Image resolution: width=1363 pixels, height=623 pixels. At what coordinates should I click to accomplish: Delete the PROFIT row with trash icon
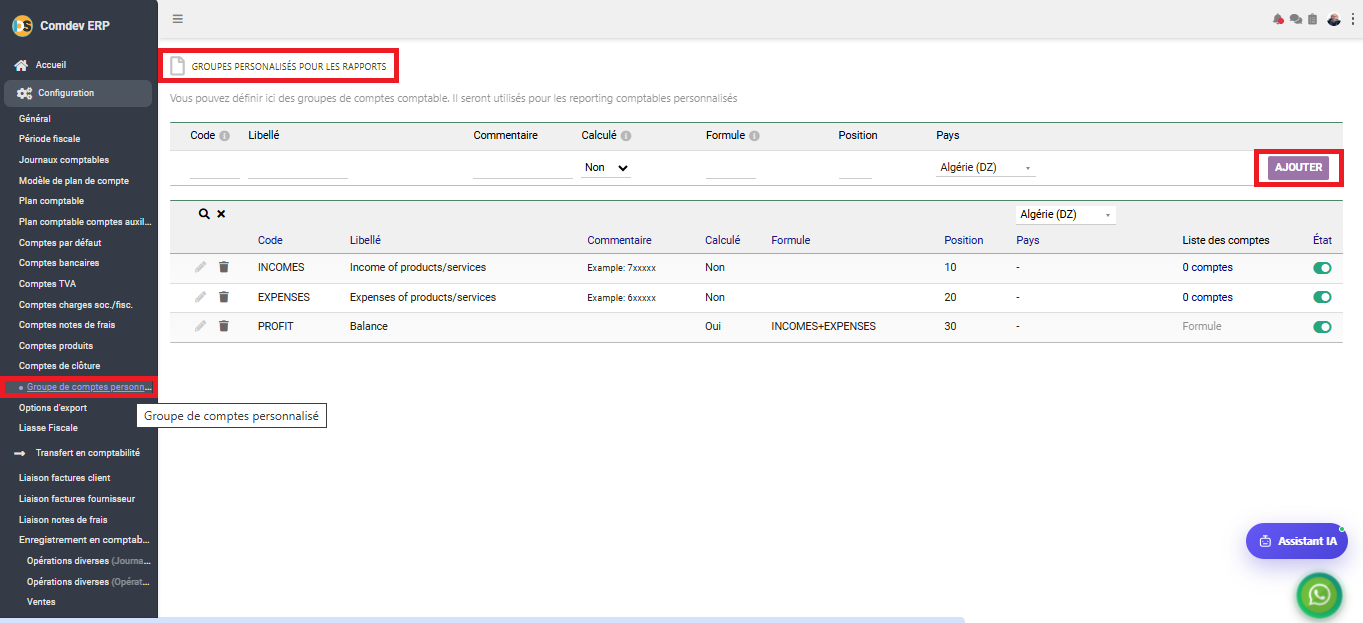click(224, 326)
